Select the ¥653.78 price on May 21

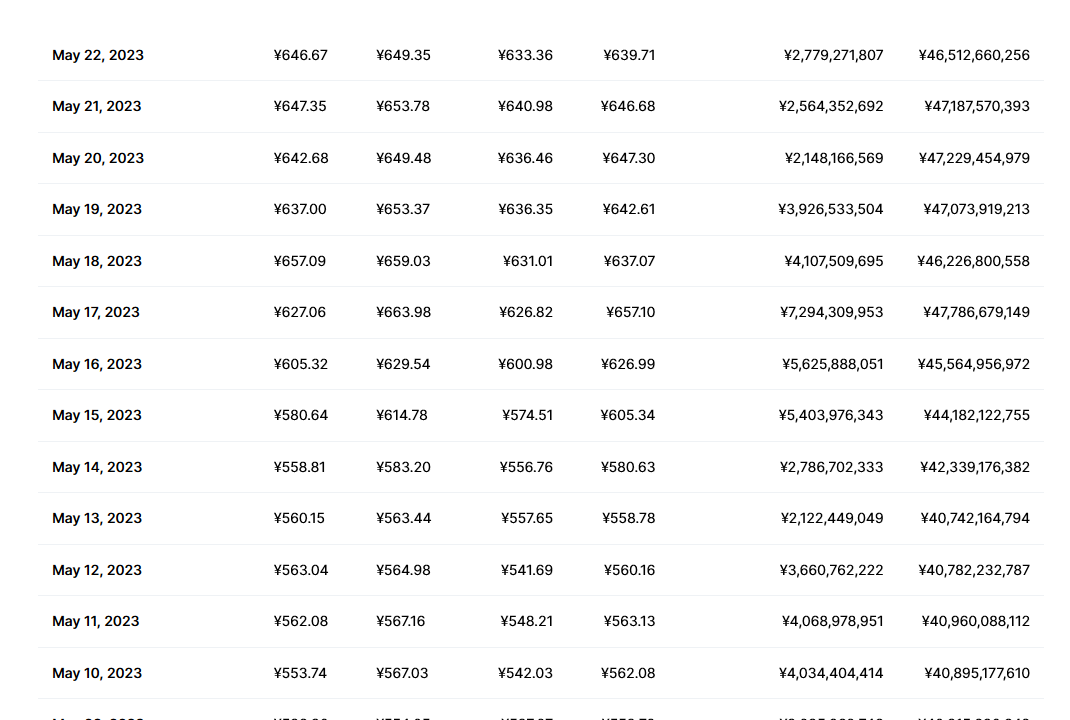coord(403,106)
